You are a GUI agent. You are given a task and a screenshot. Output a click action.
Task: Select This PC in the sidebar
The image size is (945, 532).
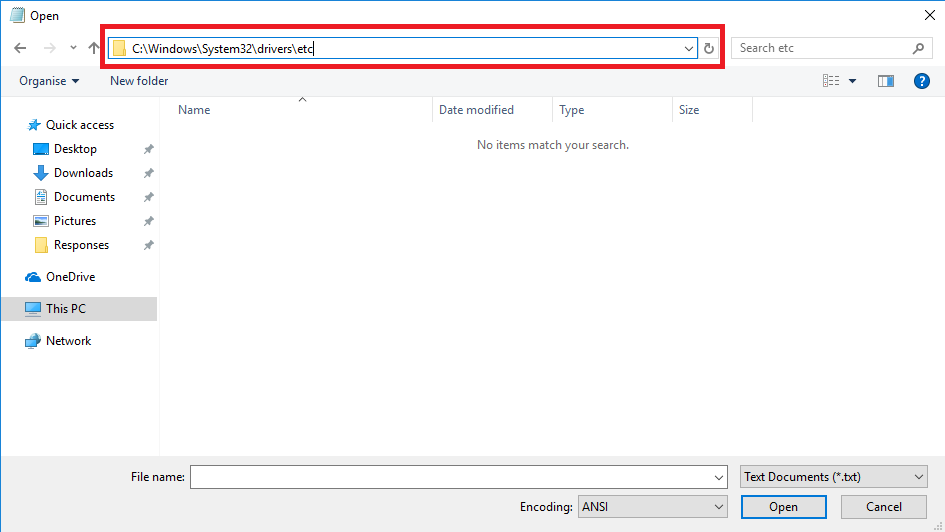click(79, 308)
